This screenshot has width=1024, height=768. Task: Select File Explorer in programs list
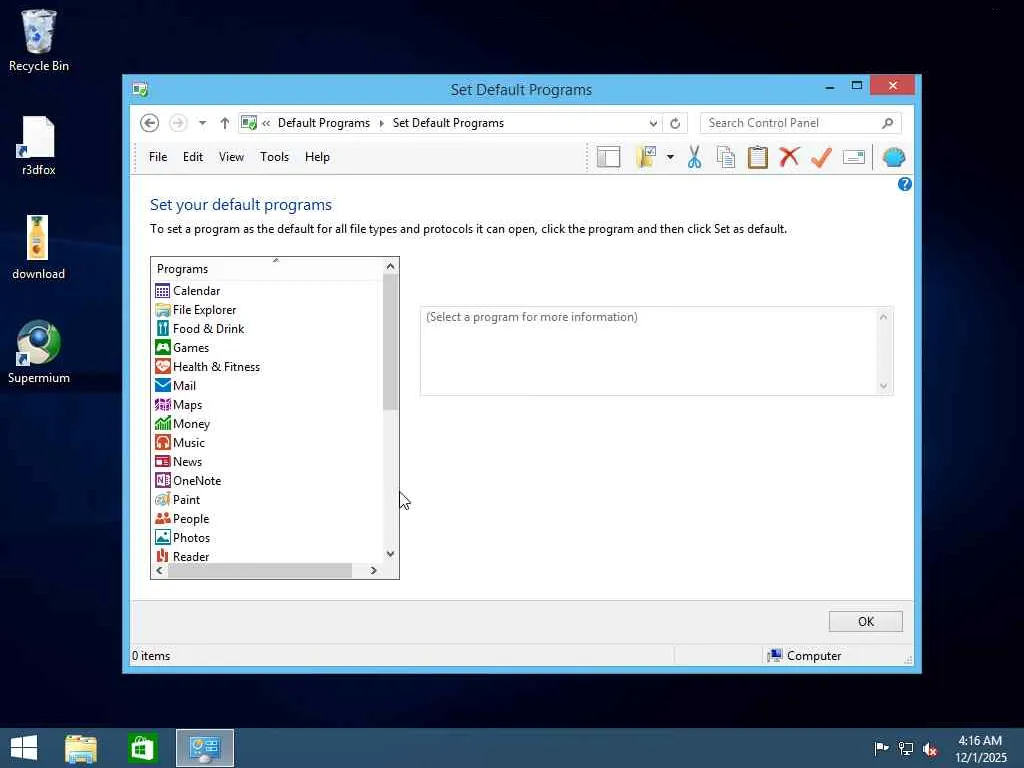(204, 310)
